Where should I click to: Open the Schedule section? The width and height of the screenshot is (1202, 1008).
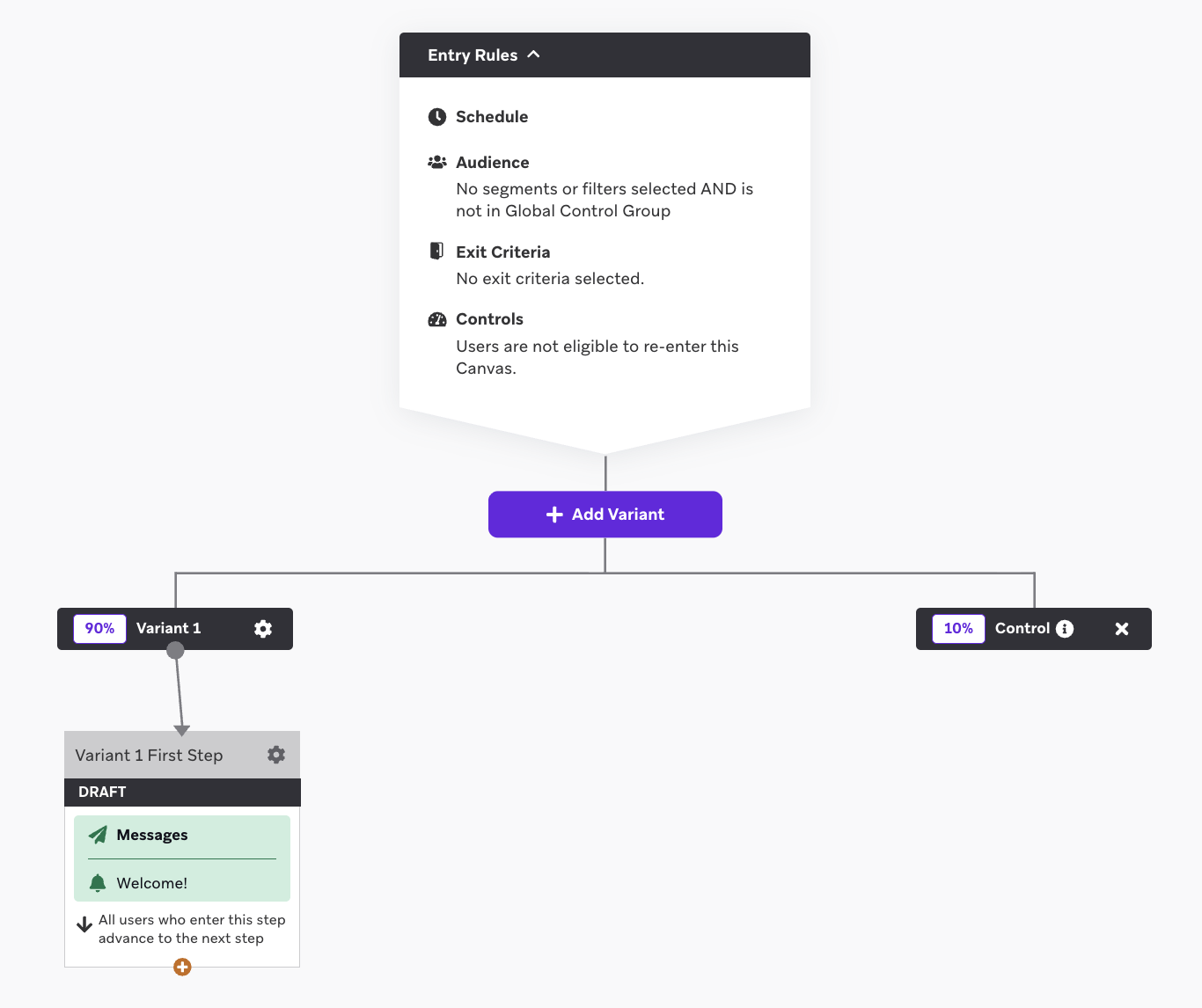point(492,117)
